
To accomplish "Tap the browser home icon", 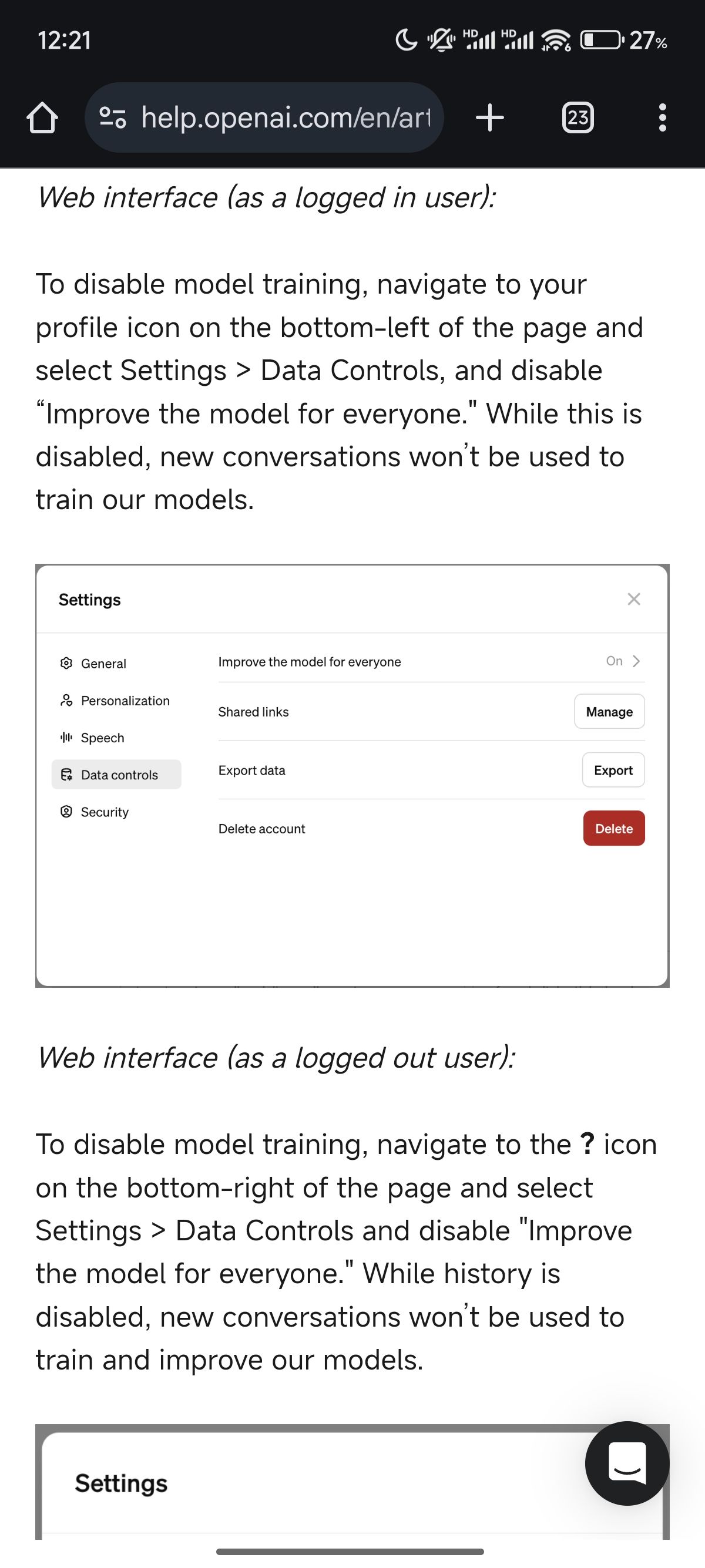I will click(x=42, y=117).
